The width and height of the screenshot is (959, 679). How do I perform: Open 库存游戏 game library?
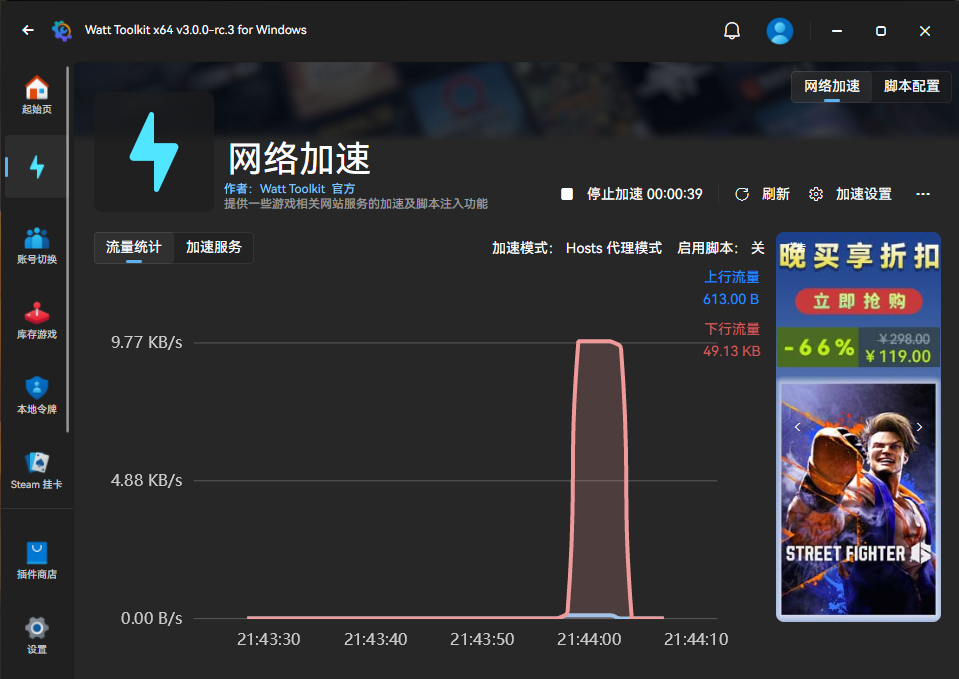37,321
